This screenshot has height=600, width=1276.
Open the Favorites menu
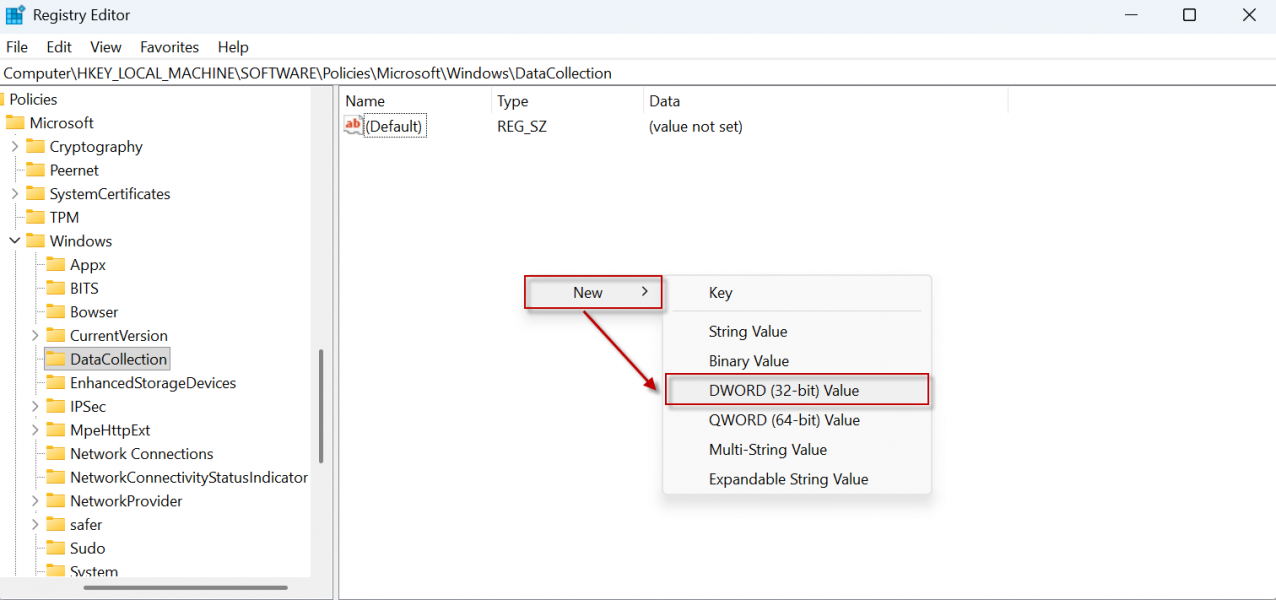(x=169, y=47)
